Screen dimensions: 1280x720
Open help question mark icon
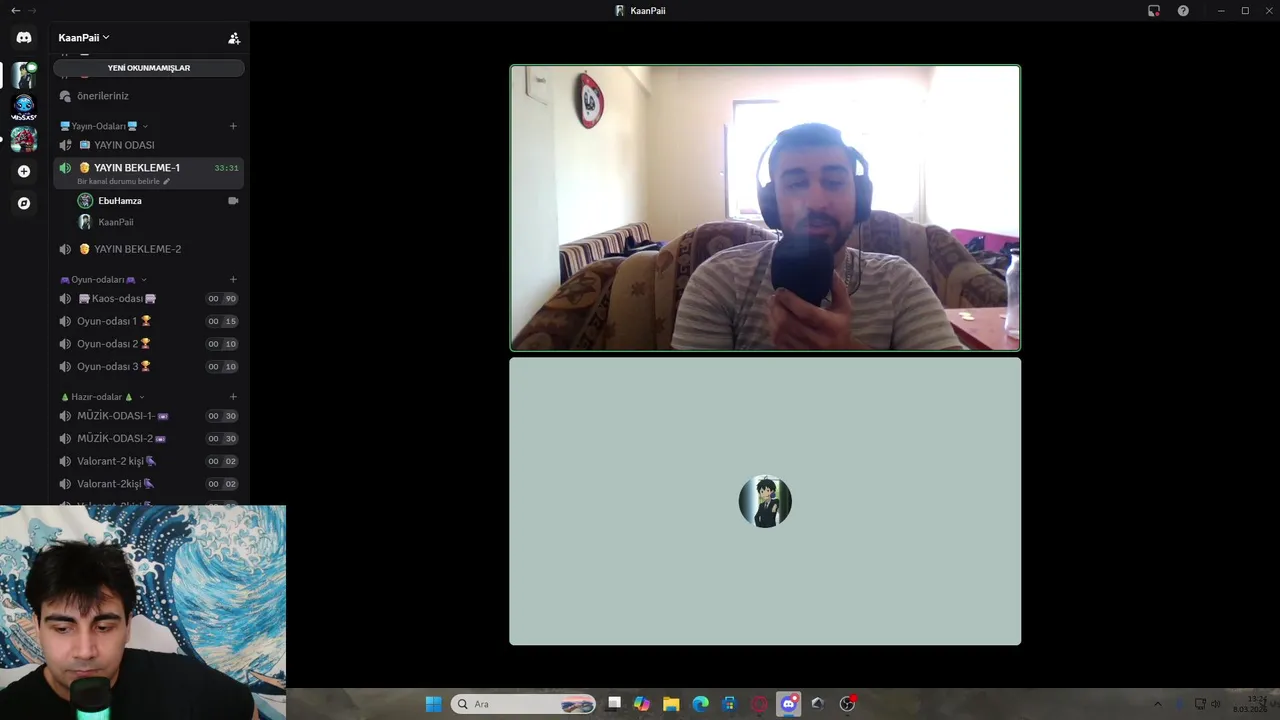pyautogui.click(x=1183, y=10)
